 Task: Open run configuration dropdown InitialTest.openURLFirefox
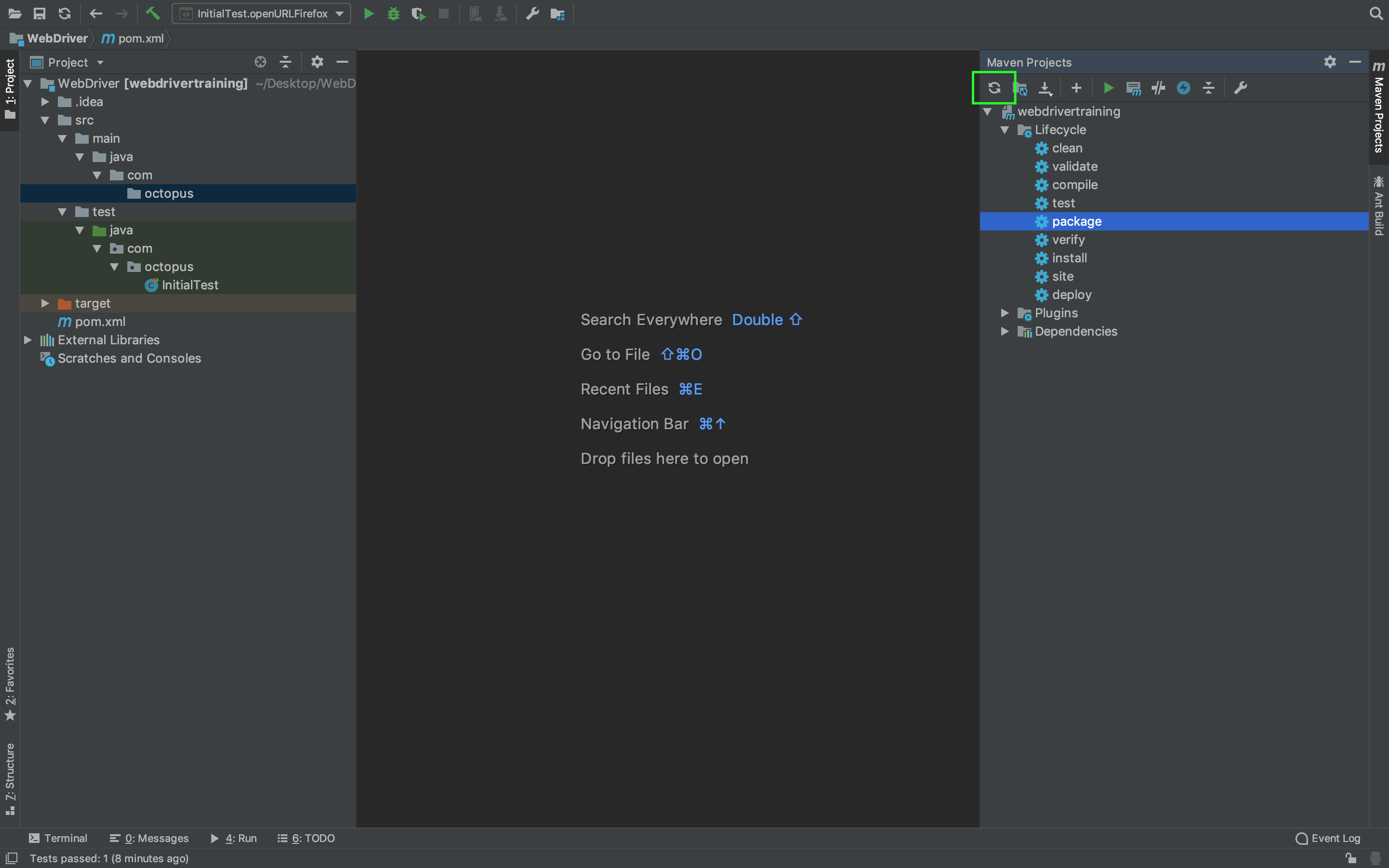262,13
